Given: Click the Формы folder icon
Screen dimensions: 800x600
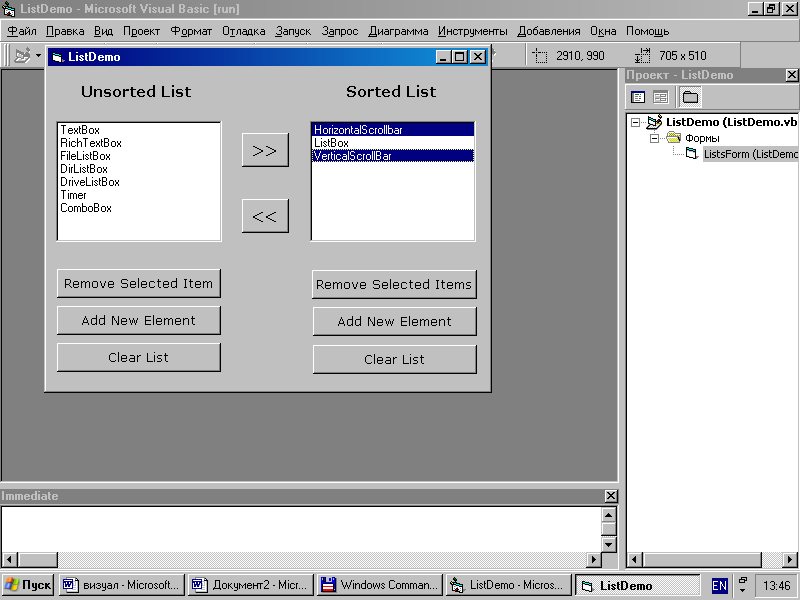Looking at the screenshot, I should (x=674, y=138).
